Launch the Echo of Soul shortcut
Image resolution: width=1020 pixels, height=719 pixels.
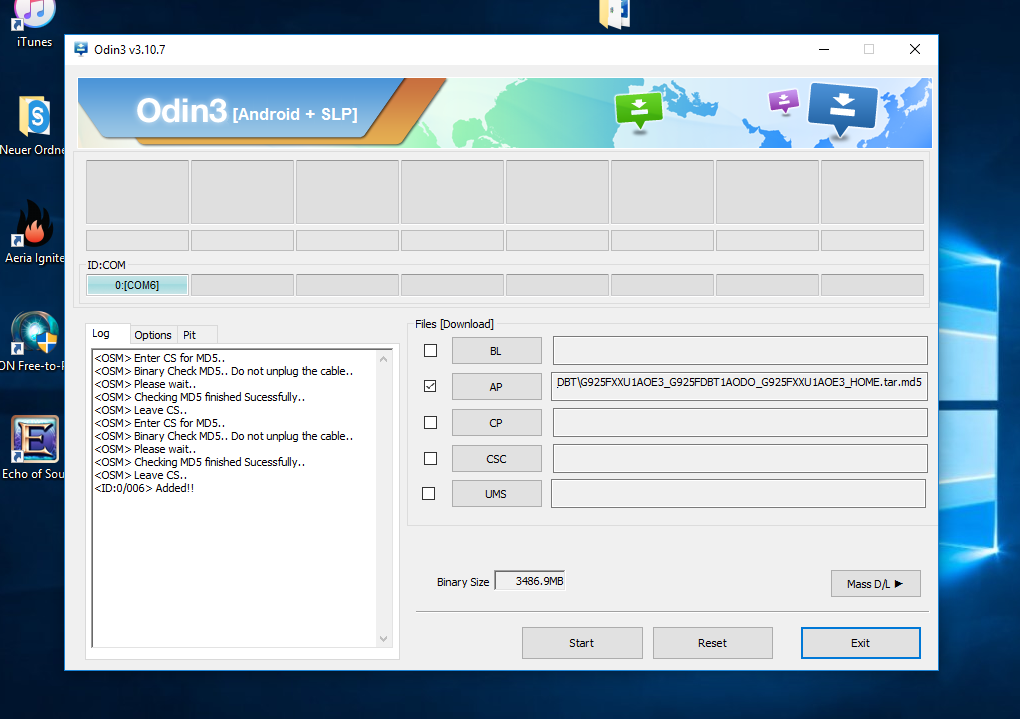pos(34,448)
